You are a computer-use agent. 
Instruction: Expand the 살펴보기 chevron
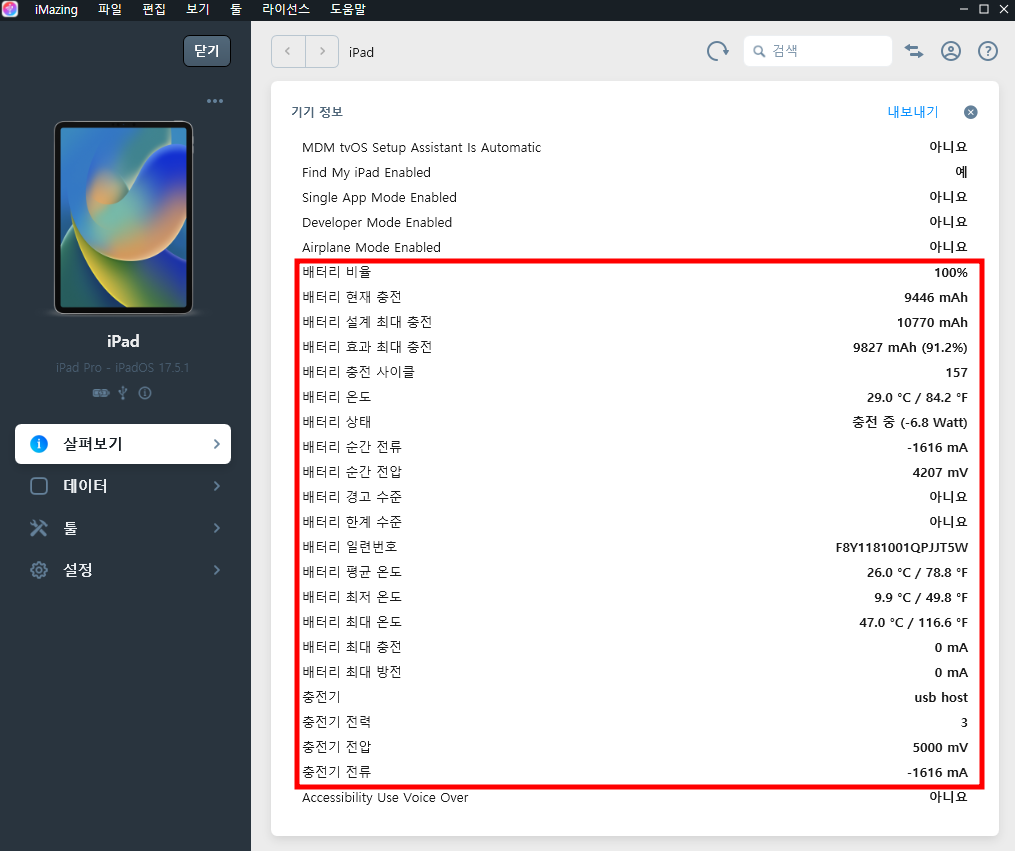(217, 444)
